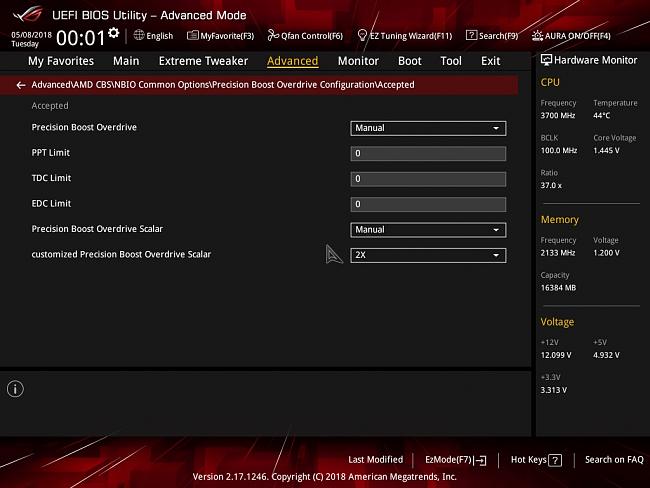Open the Monitor tab
Image resolution: width=650 pixels, height=488 pixels.
coord(358,61)
